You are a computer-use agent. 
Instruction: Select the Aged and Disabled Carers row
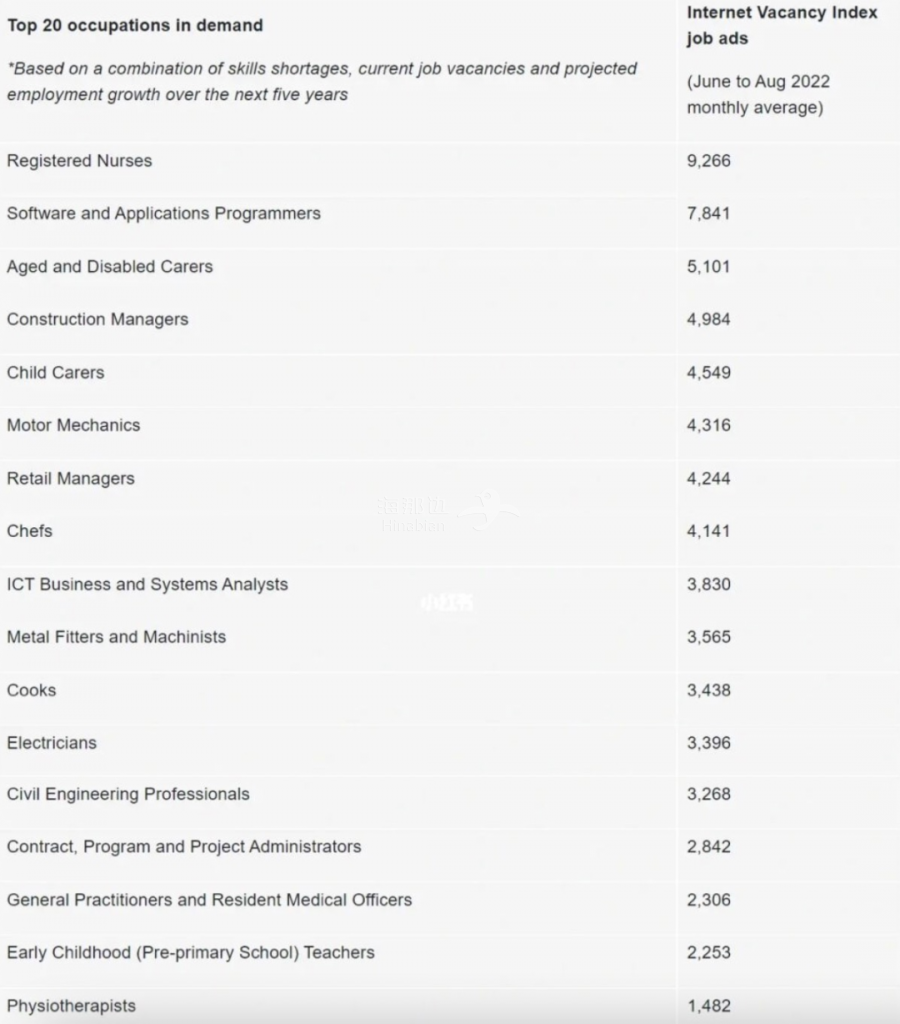pos(109,267)
